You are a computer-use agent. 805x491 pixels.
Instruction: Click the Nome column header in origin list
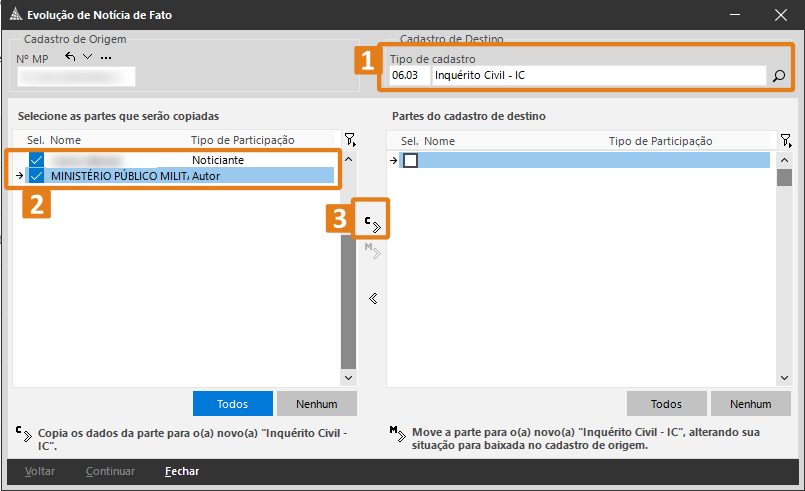65,140
